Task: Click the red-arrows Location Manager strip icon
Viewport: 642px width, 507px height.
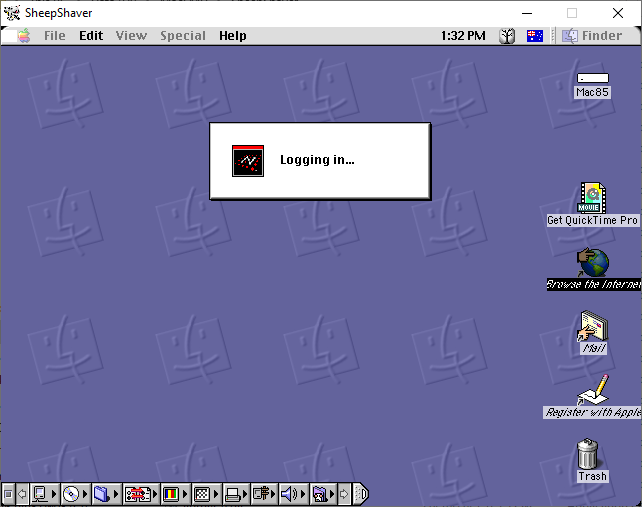Action: (138, 494)
